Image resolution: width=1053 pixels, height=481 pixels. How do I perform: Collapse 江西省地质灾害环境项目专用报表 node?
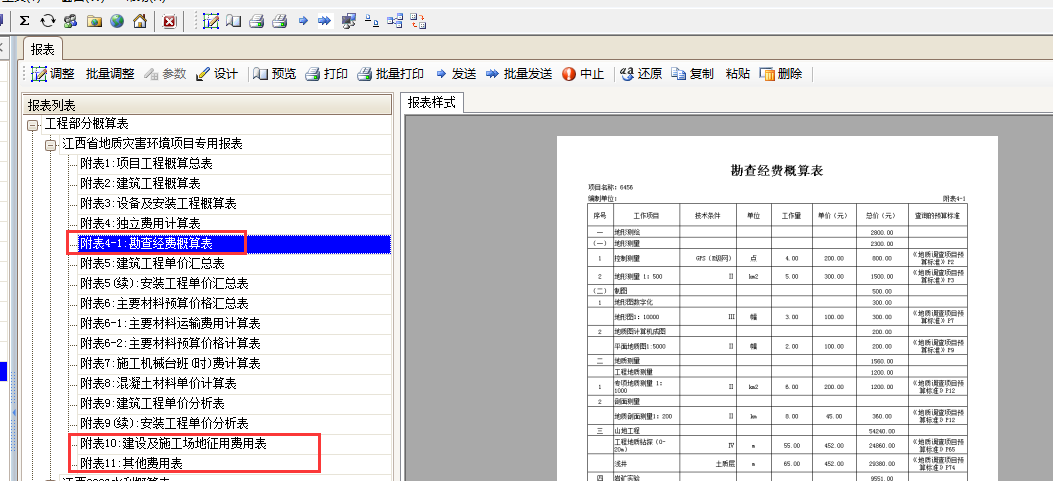(x=51, y=144)
